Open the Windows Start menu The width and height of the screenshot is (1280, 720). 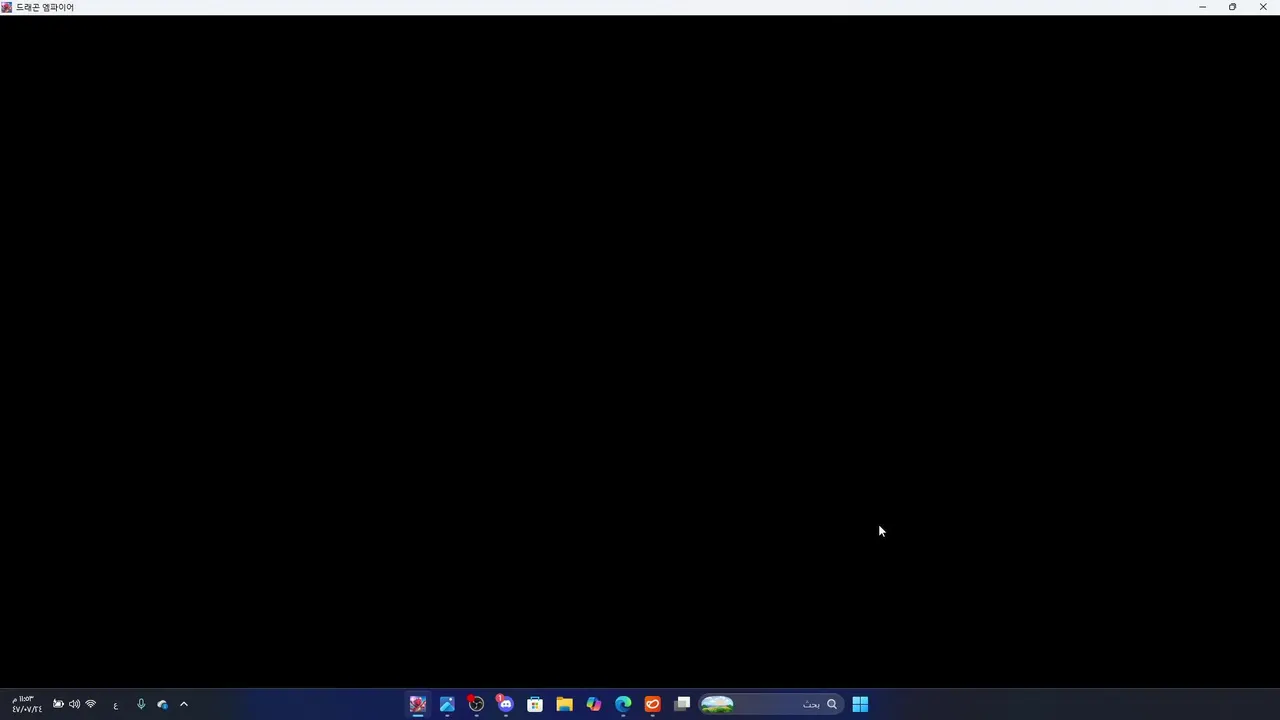860,704
